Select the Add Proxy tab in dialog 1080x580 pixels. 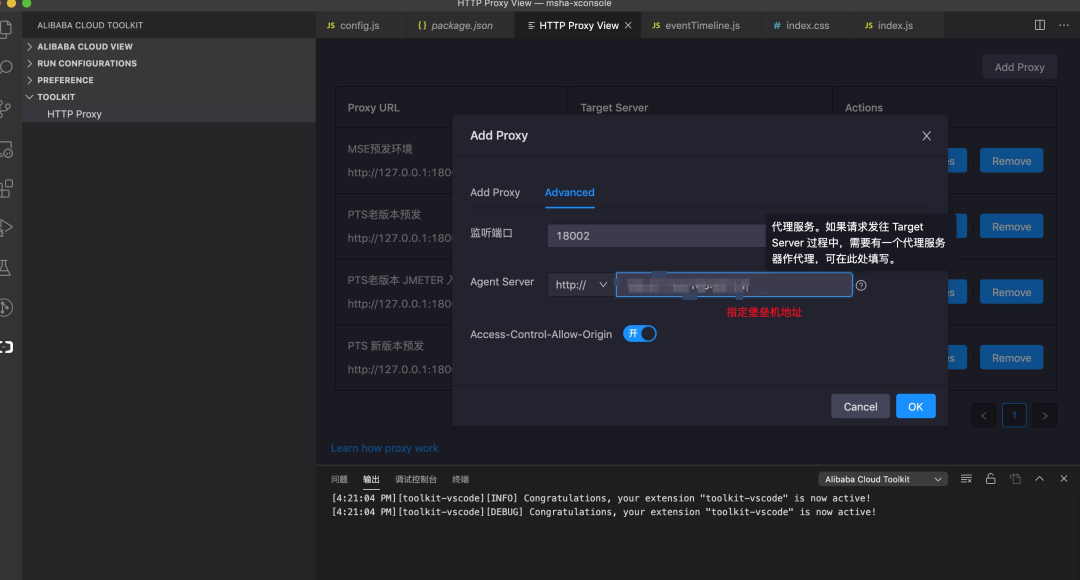pyautogui.click(x=495, y=192)
